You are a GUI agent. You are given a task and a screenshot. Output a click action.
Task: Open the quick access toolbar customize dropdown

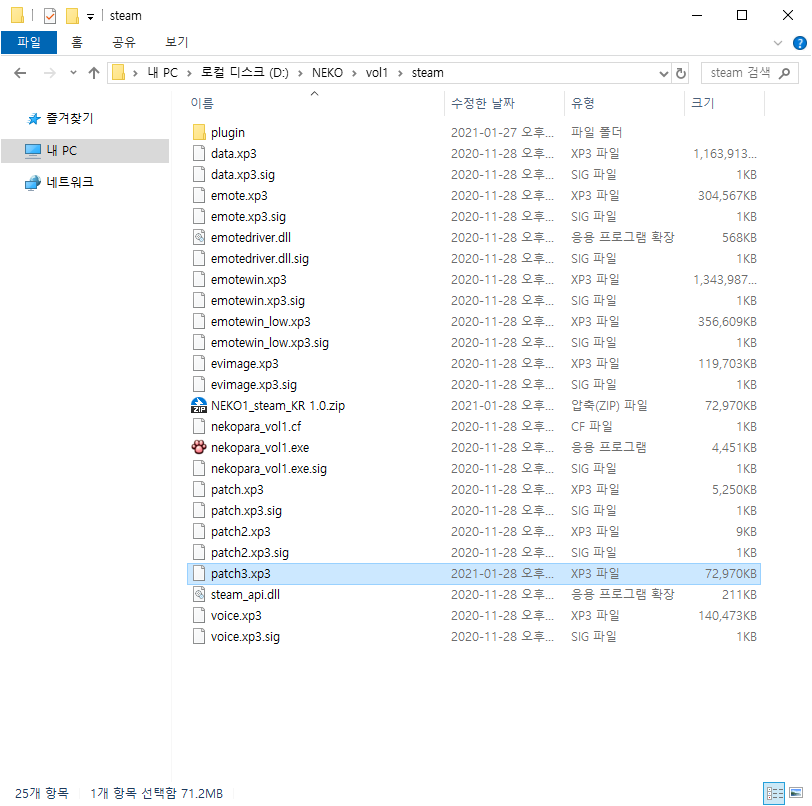pyautogui.click(x=90, y=17)
